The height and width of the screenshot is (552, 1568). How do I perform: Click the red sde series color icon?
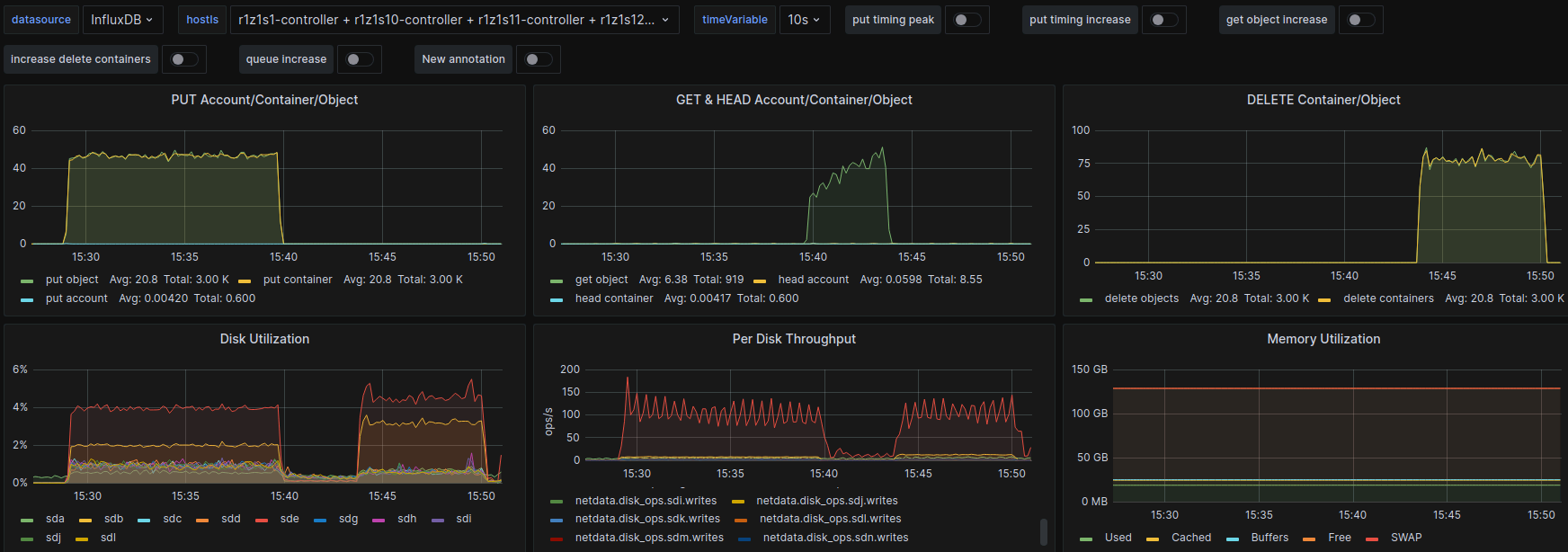point(262,520)
